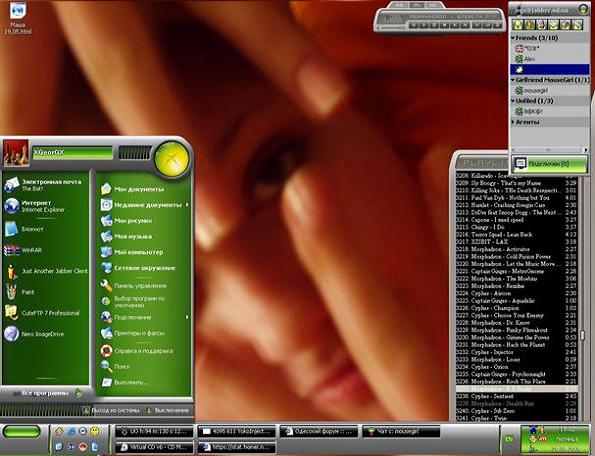Switch to Чат с: mousegirl window
Viewport: 595px width, 456px height.
pyautogui.click(x=401, y=431)
